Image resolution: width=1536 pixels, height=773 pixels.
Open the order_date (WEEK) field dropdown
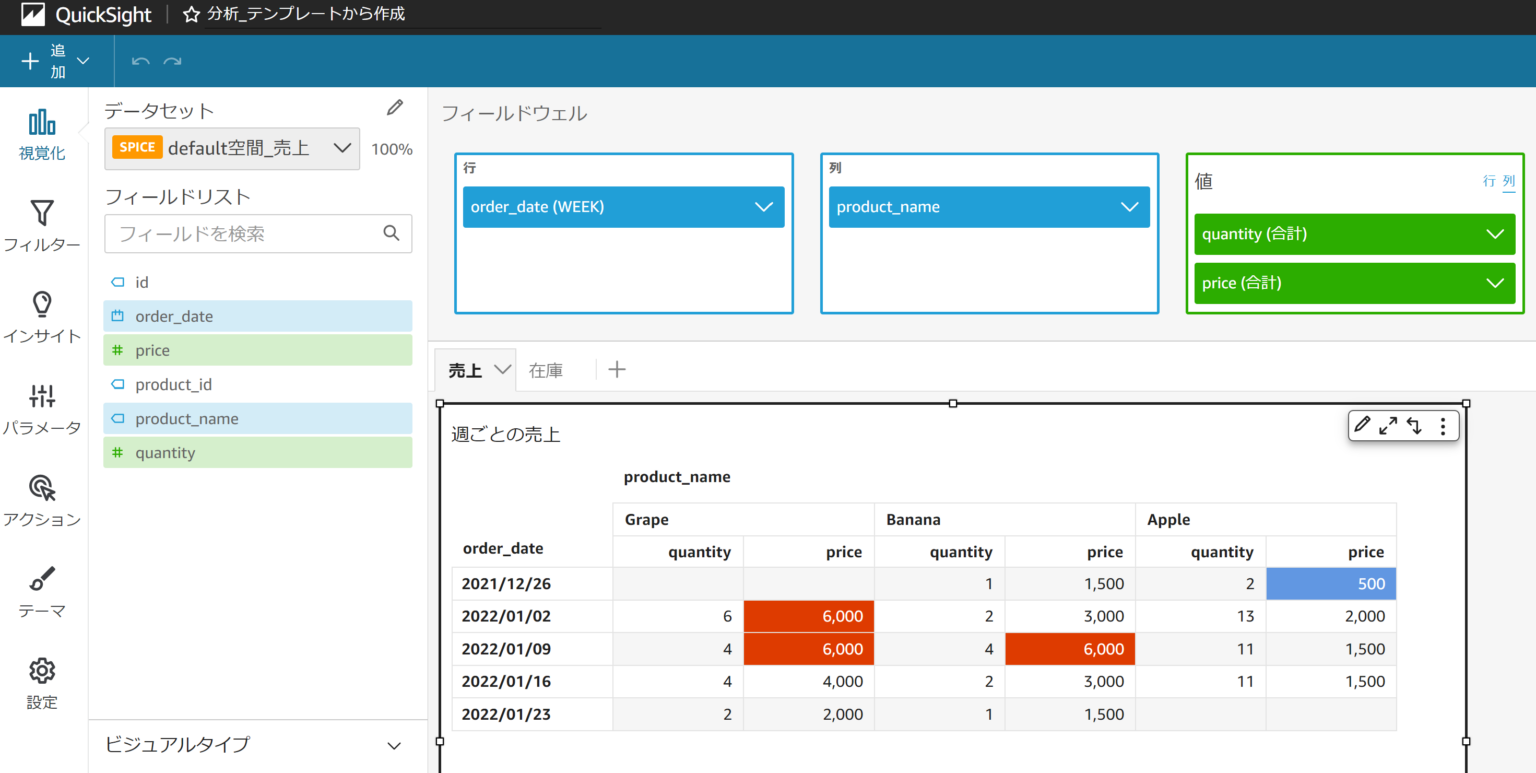point(765,206)
